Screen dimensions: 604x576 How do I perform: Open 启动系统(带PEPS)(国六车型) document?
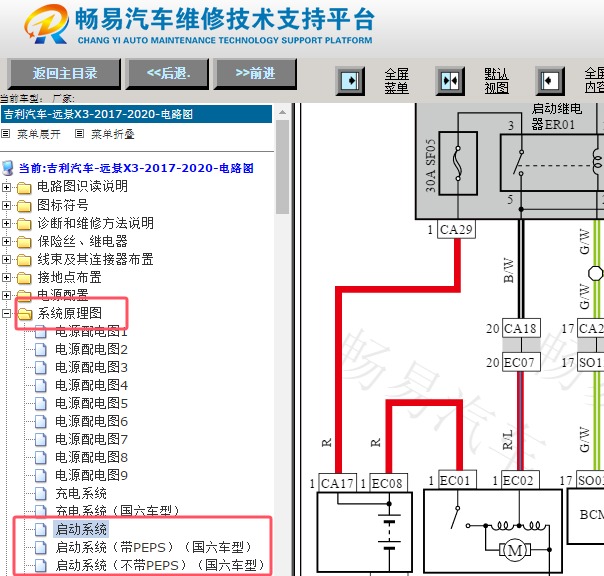tap(153, 547)
